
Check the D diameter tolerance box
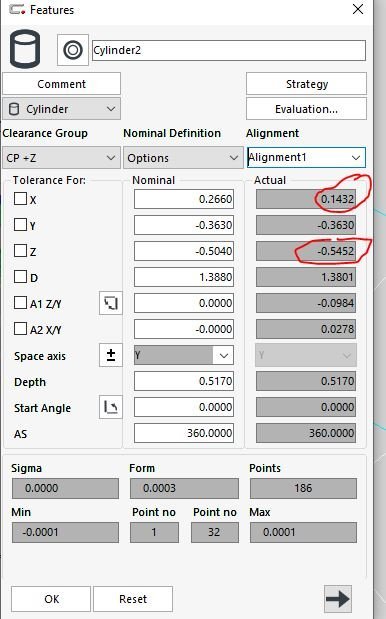click(21, 277)
